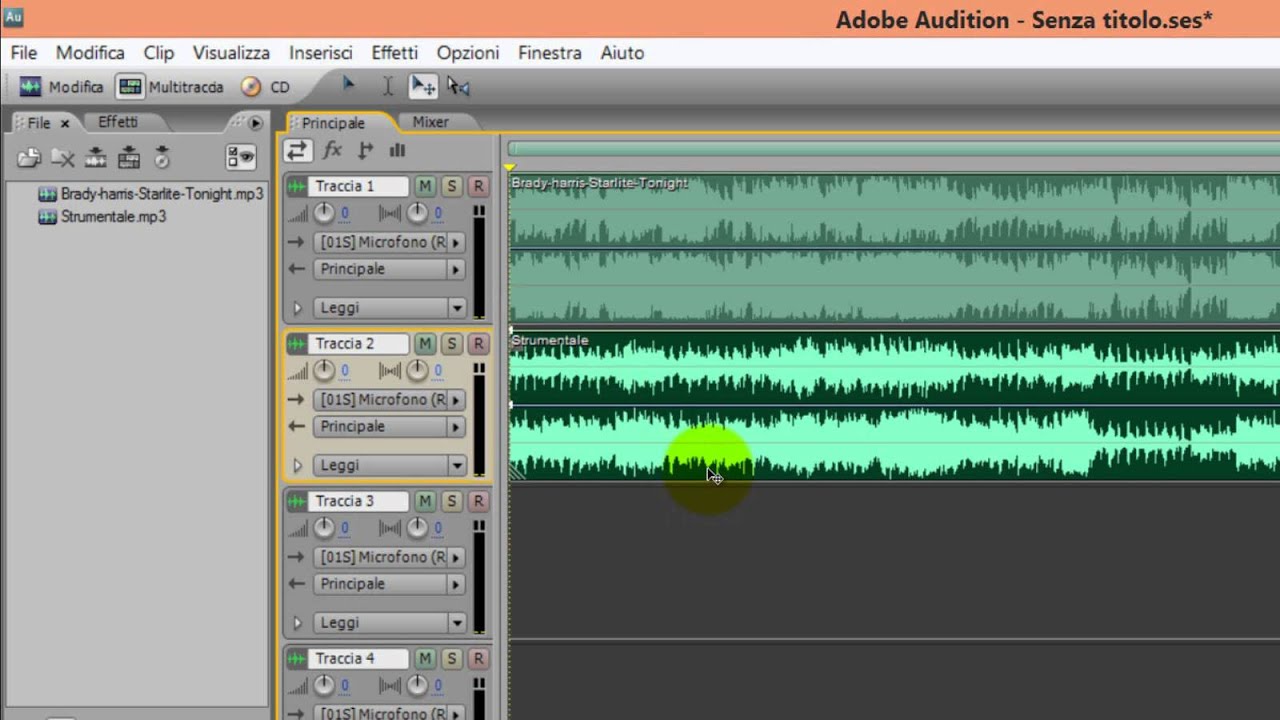Select the Strumentale clip on Traccia 2
The height and width of the screenshot is (720, 1280).
tap(894, 406)
